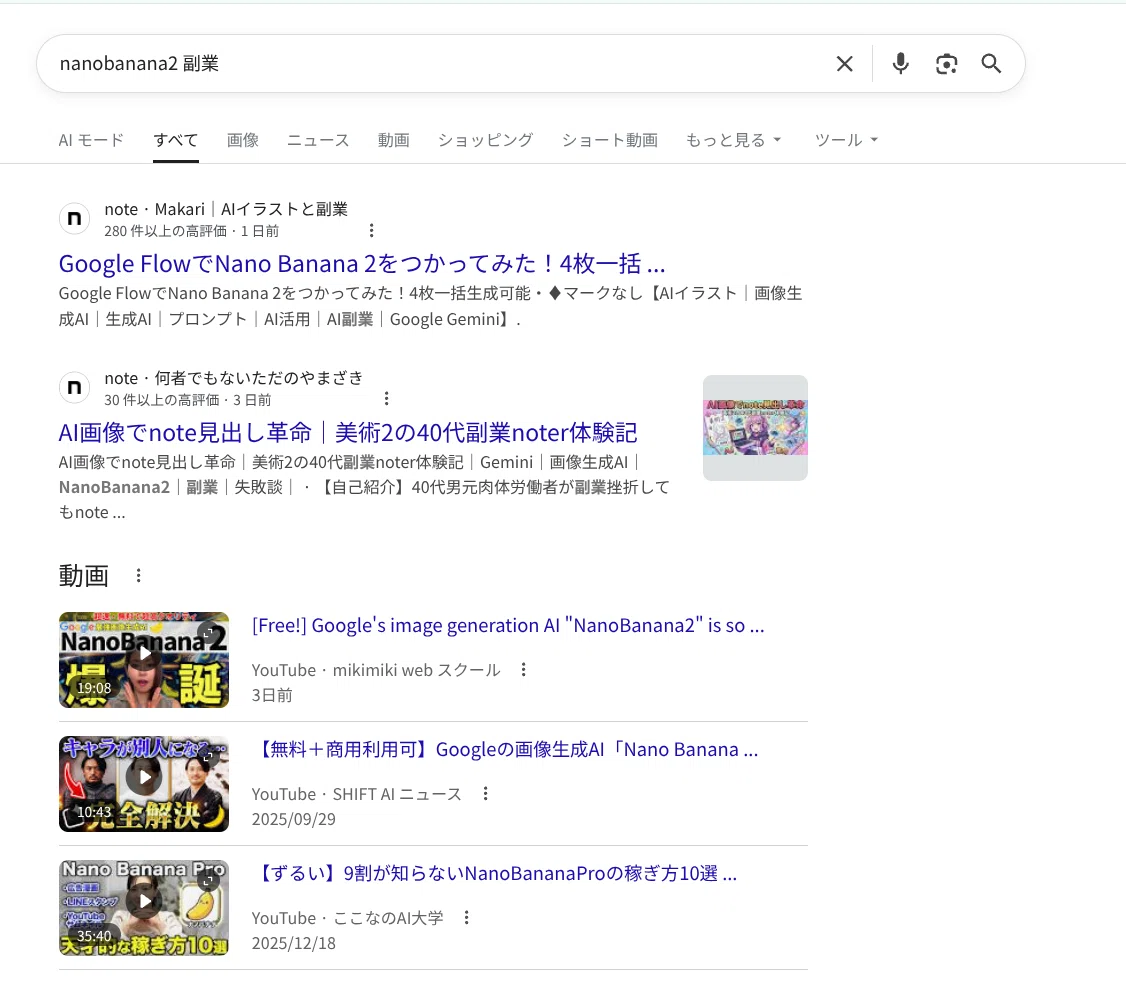Open the ショッピング tab

(485, 140)
